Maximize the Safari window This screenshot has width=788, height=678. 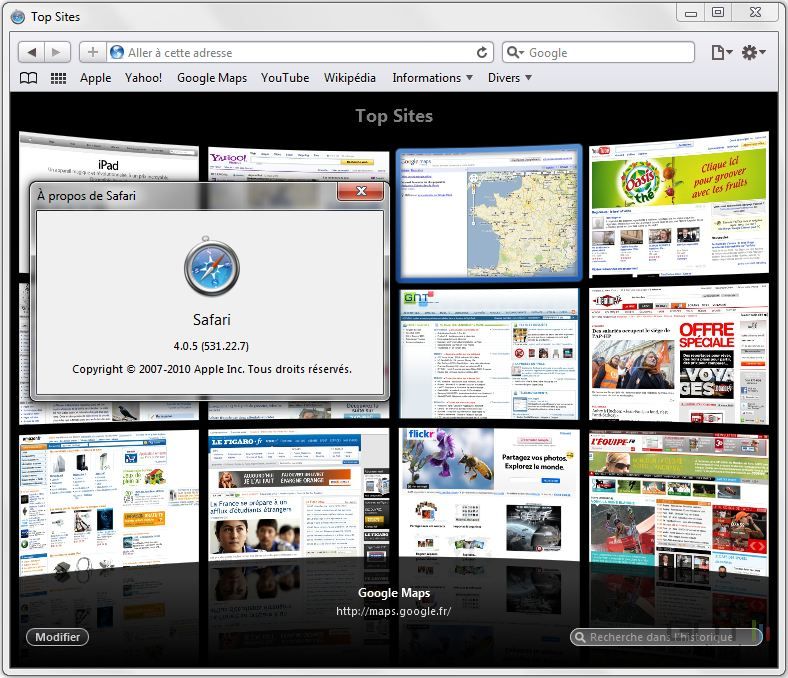pyautogui.click(x=718, y=13)
